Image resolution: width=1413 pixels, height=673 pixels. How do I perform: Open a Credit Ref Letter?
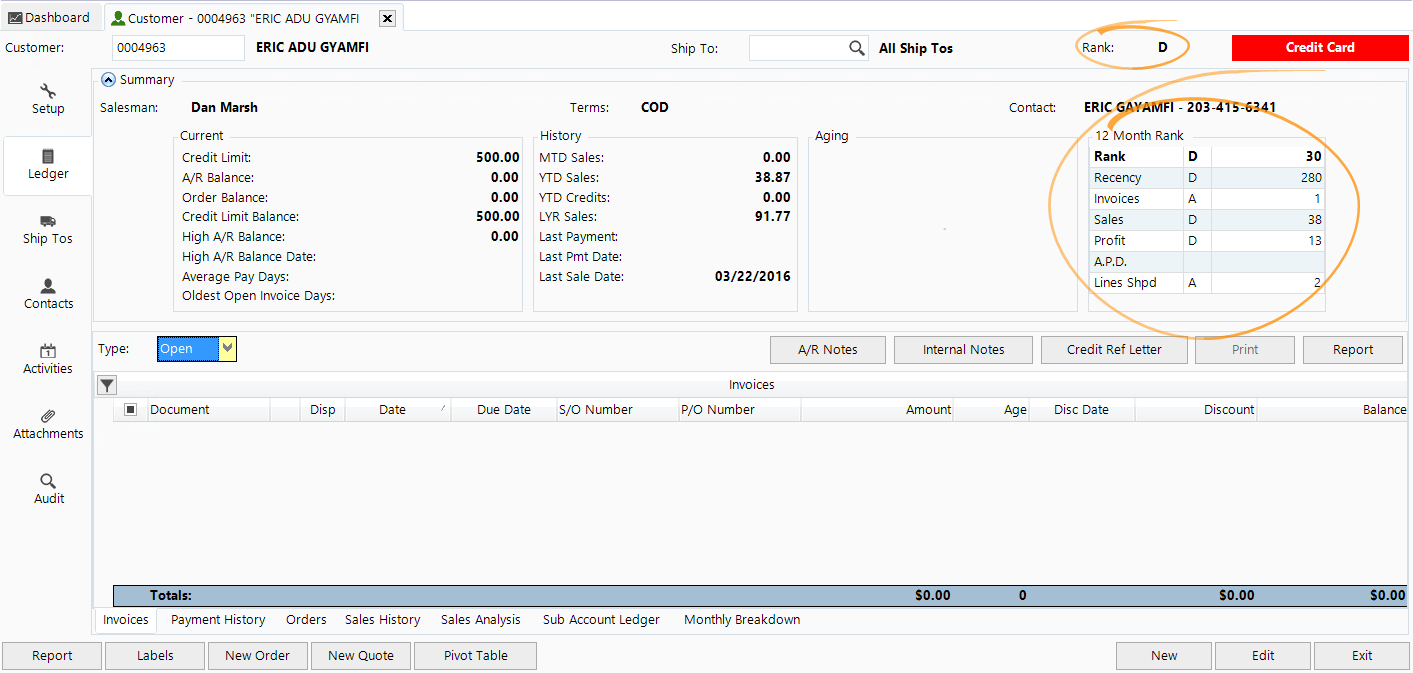tap(1113, 349)
